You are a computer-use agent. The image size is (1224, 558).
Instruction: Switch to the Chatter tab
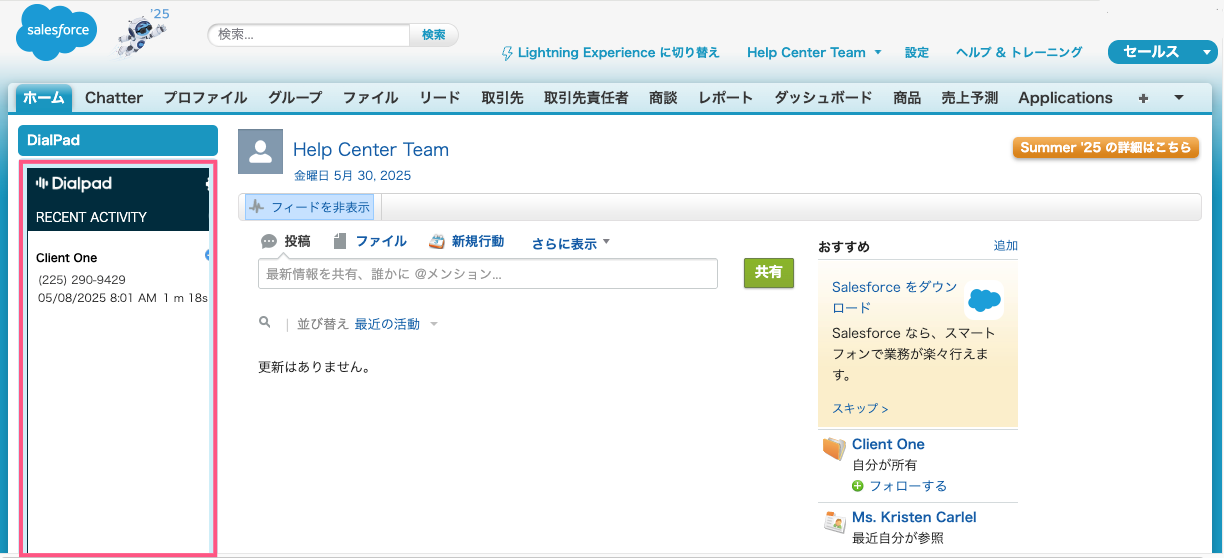[114, 98]
